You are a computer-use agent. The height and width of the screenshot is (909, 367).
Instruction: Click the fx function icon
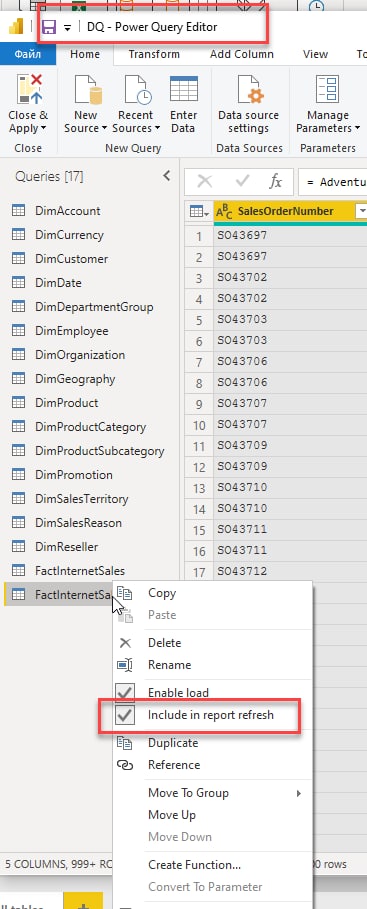click(x=276, y=182)
